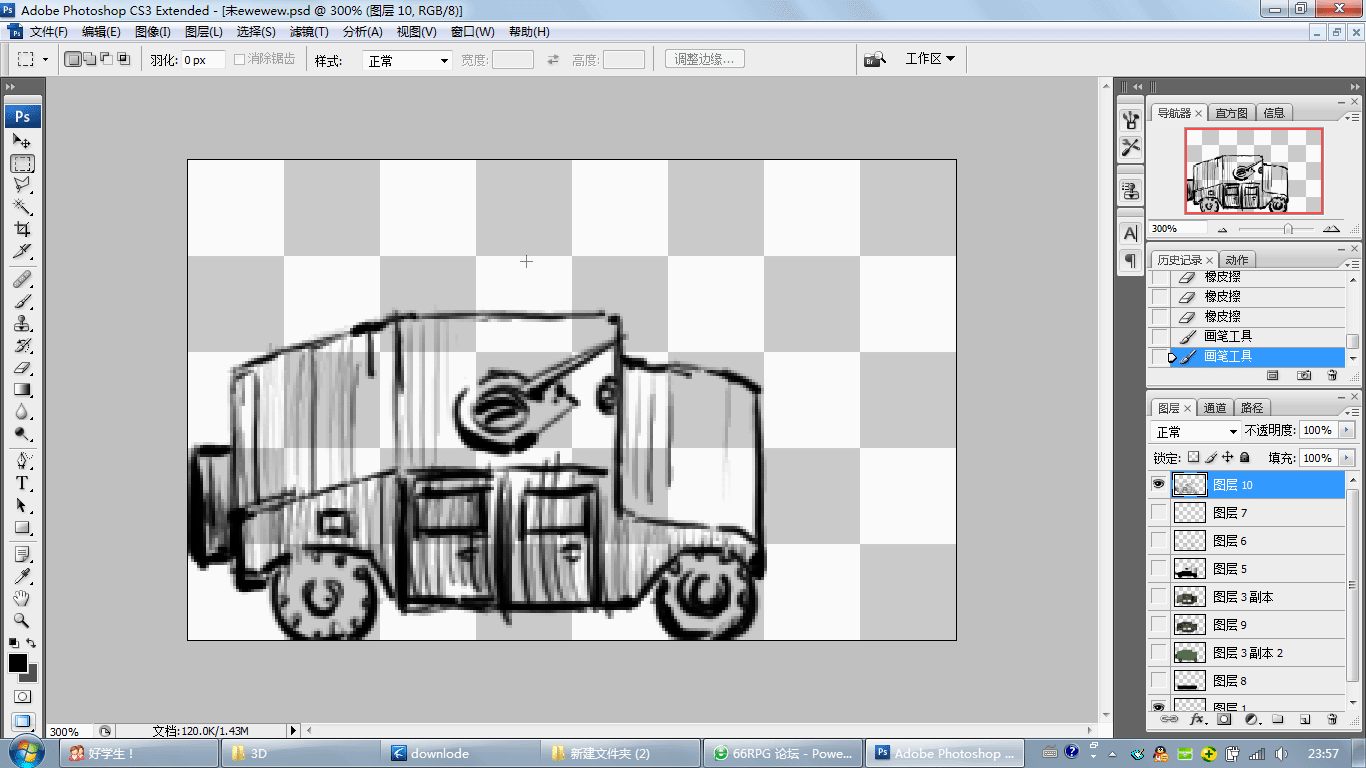The image size is (1366, 768).
Task: Open the Character panel icon in dock
Action: click(1131, 233)
